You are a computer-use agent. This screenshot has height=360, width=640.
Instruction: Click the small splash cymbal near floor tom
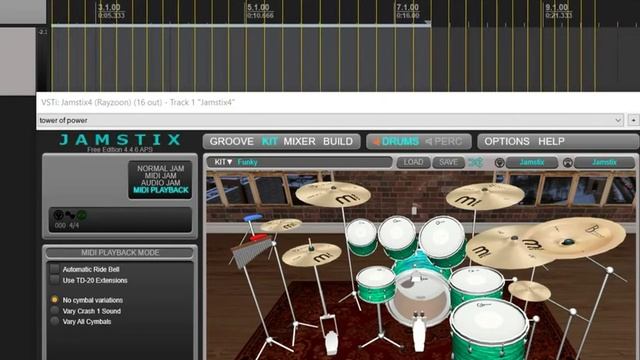click(x=529, y=291)
